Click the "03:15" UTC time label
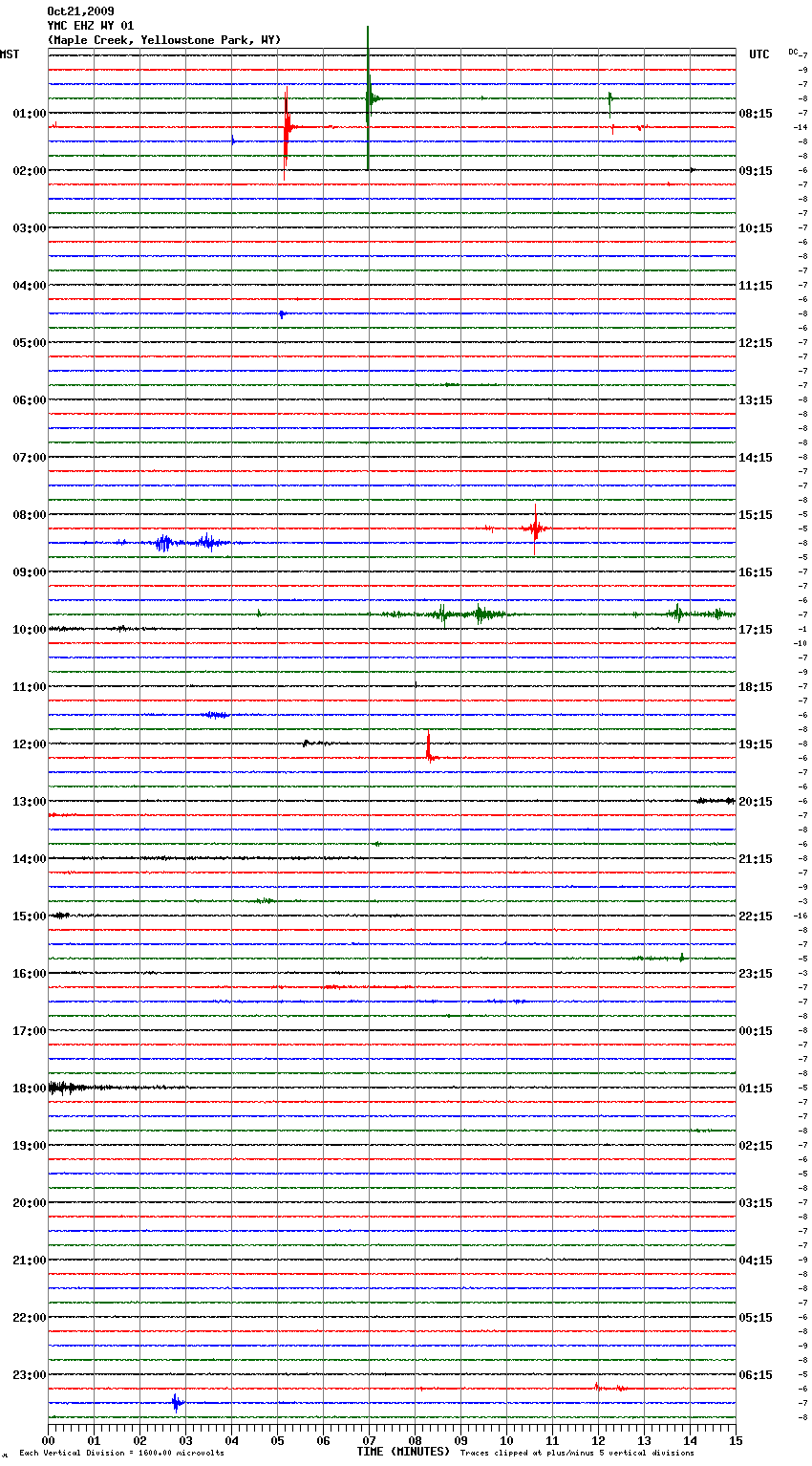812x1466 pixels. (756, 1203)
